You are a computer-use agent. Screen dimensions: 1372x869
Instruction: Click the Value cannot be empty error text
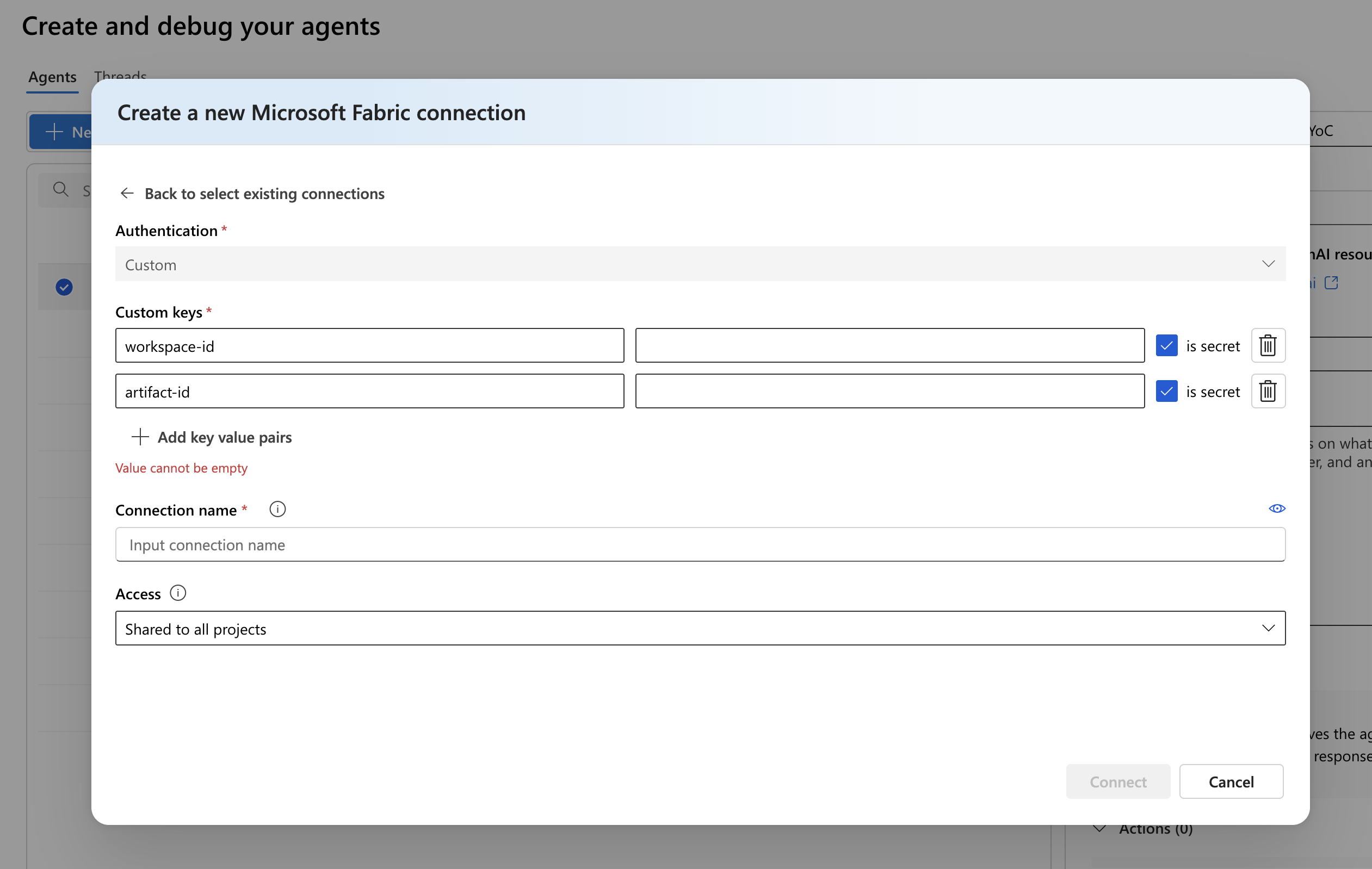[x=181, y=468]
